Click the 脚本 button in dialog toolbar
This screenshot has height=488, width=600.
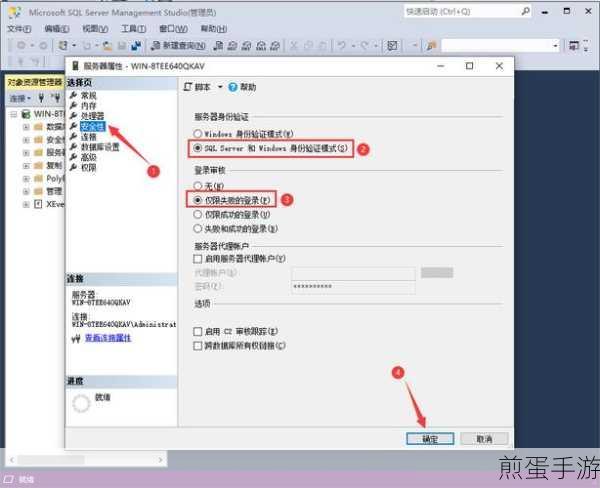point(197,87)
